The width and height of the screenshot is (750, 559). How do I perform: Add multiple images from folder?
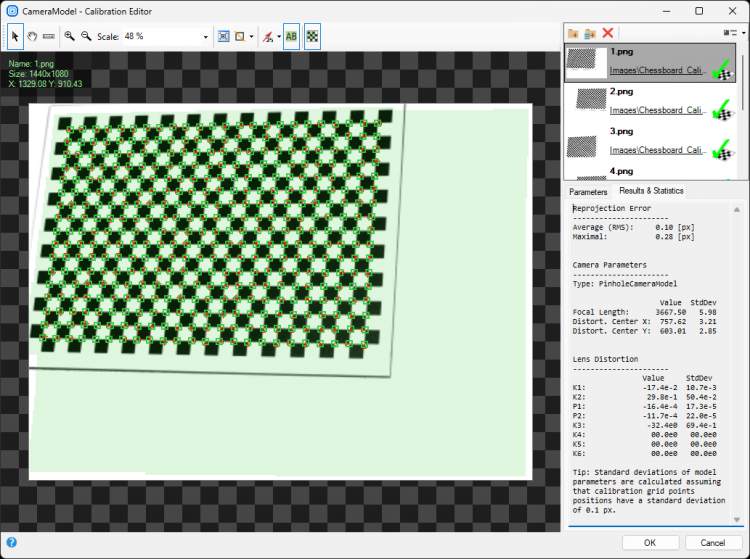[x=590, y=33]
